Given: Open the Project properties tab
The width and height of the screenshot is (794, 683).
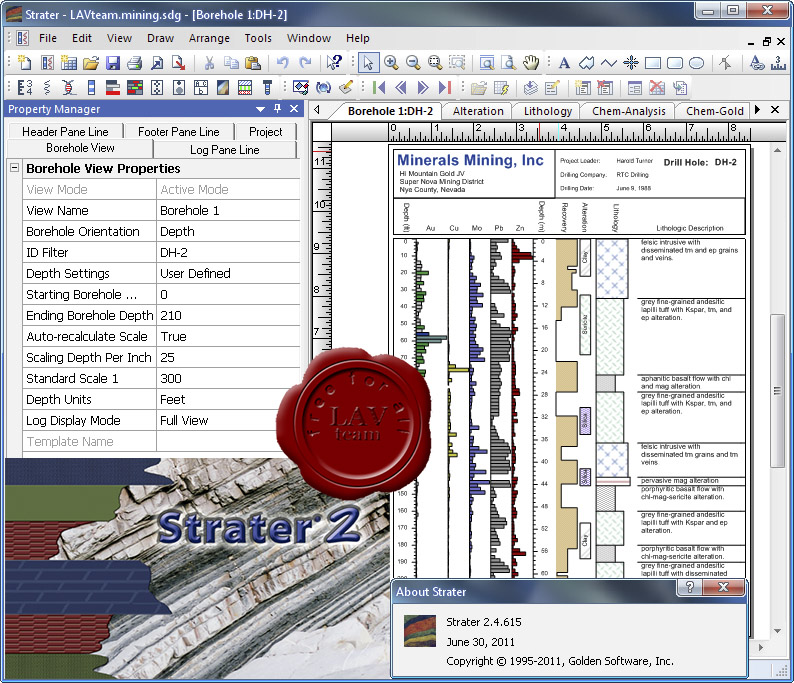Looking at the screenshot, I should [265, 132].
